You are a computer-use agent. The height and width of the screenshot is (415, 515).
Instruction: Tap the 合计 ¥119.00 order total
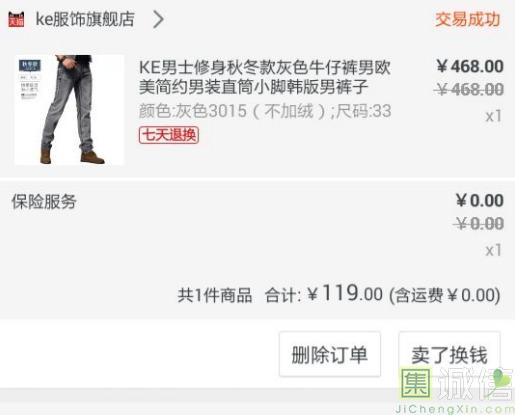(x=324, y=294)
